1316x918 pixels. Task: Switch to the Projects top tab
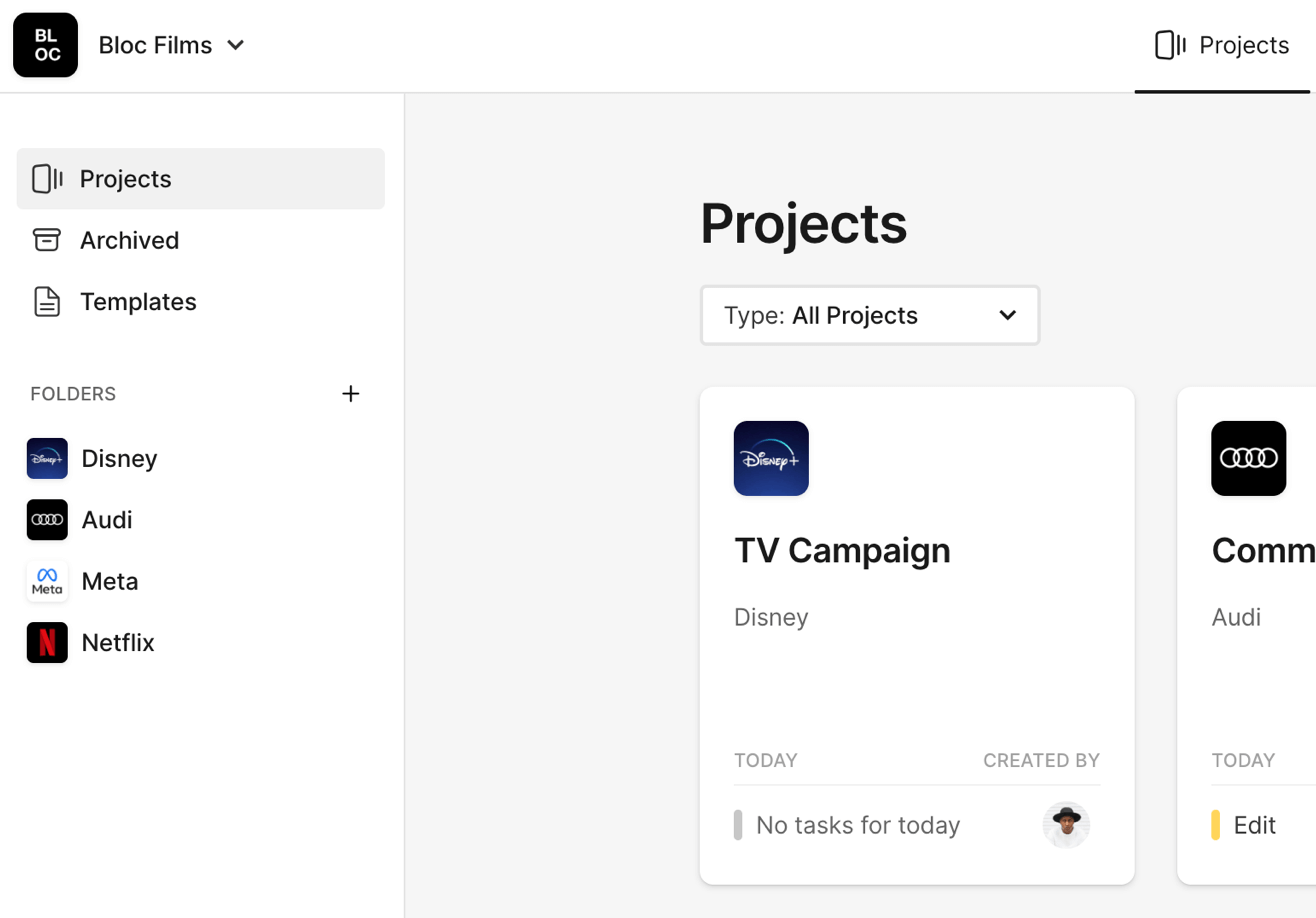[1222, 45]
